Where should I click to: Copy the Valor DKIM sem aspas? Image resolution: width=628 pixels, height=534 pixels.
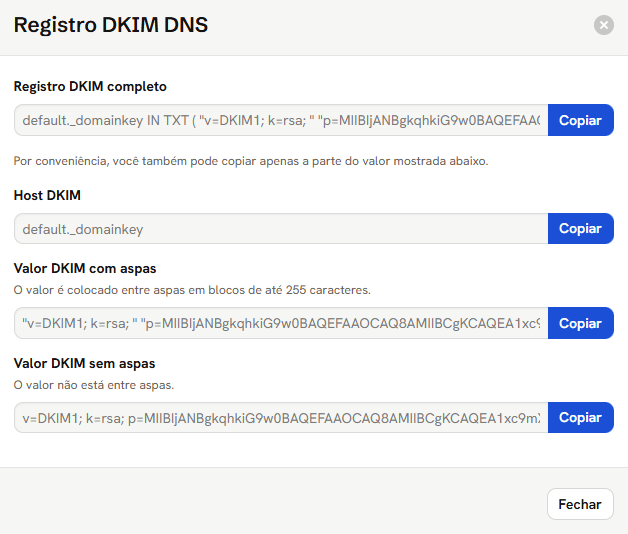580,417
